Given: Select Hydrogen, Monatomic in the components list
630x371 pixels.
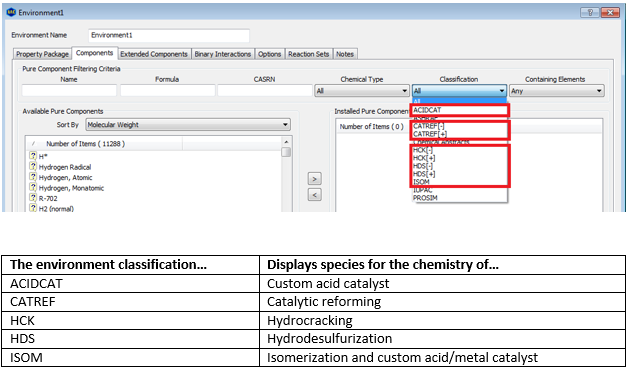Looking at the screenshot, I should tap(71, 188).
